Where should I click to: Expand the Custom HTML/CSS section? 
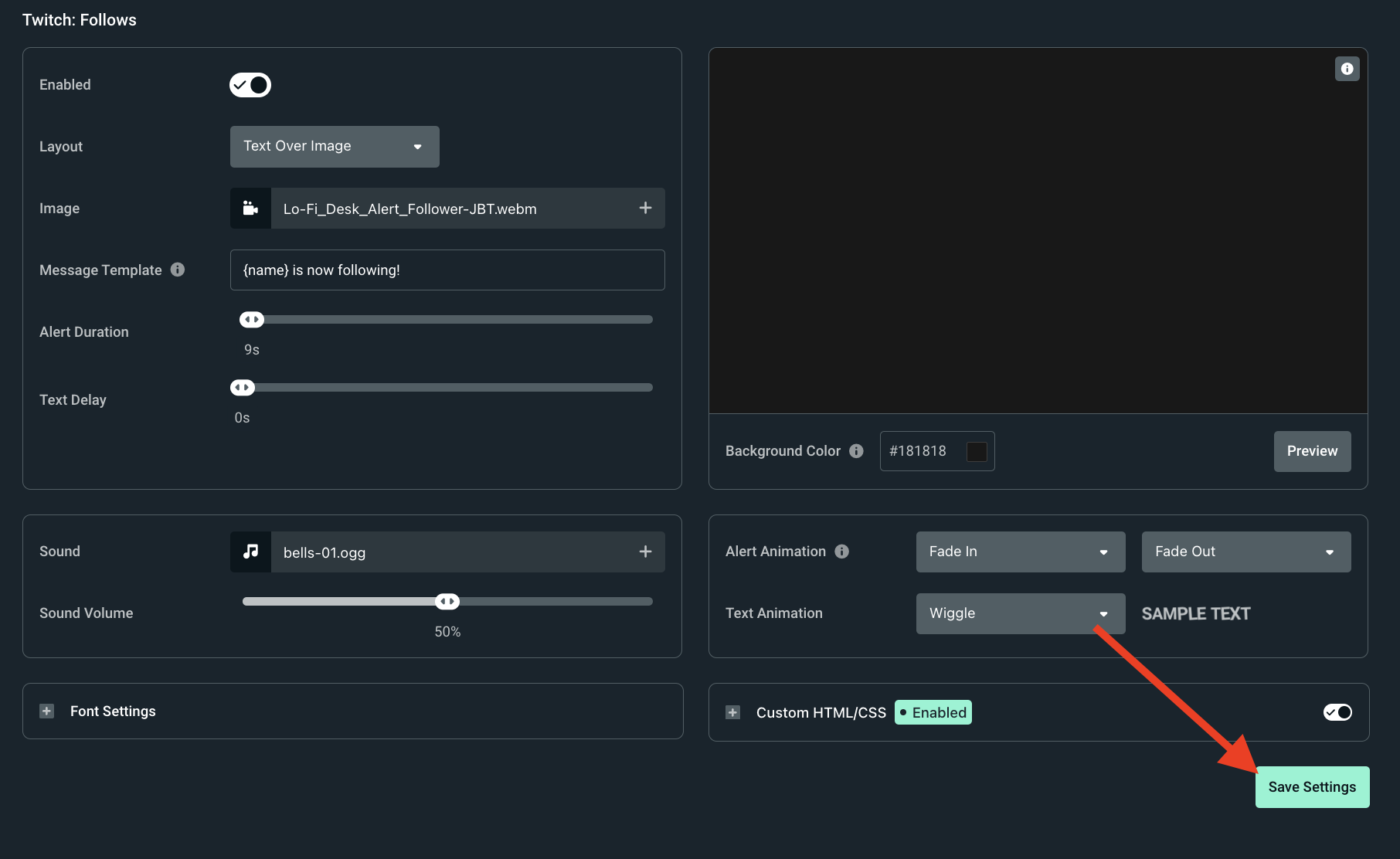click(733, 712)
